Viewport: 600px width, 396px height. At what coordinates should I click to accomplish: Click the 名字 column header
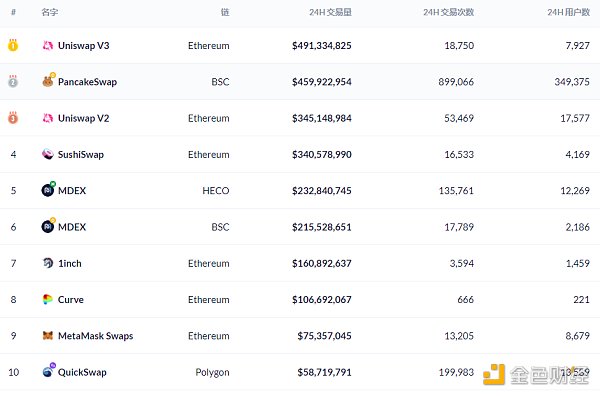tap(50, 12)
